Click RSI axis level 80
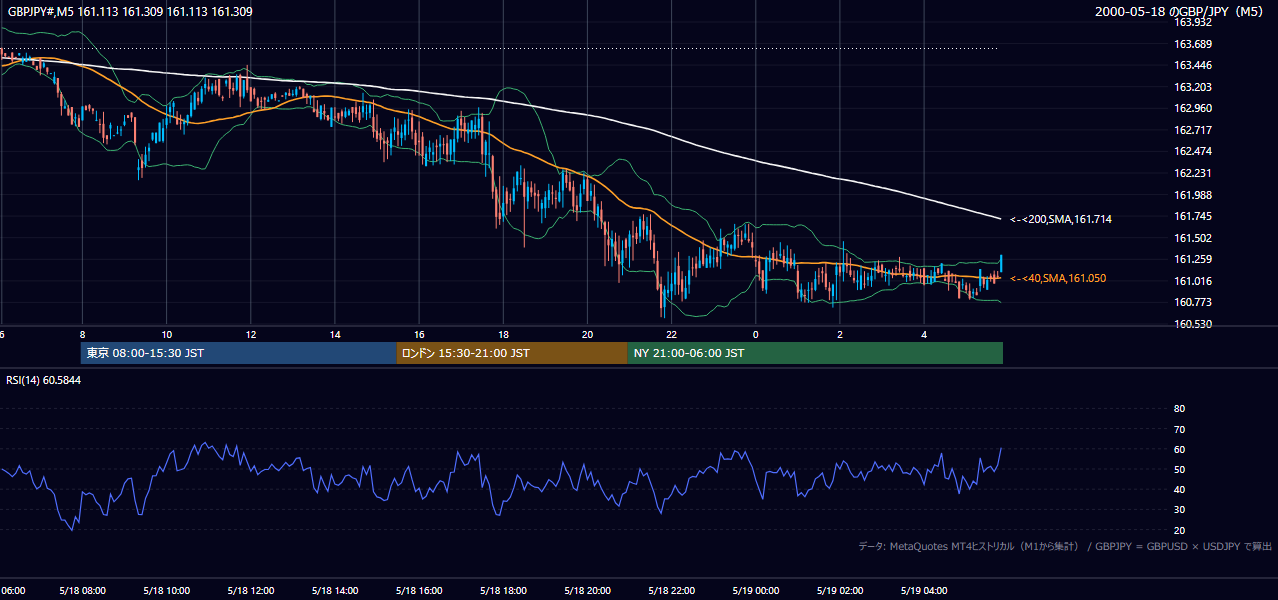This screenshot has width=1278, height=600. 1179,409
